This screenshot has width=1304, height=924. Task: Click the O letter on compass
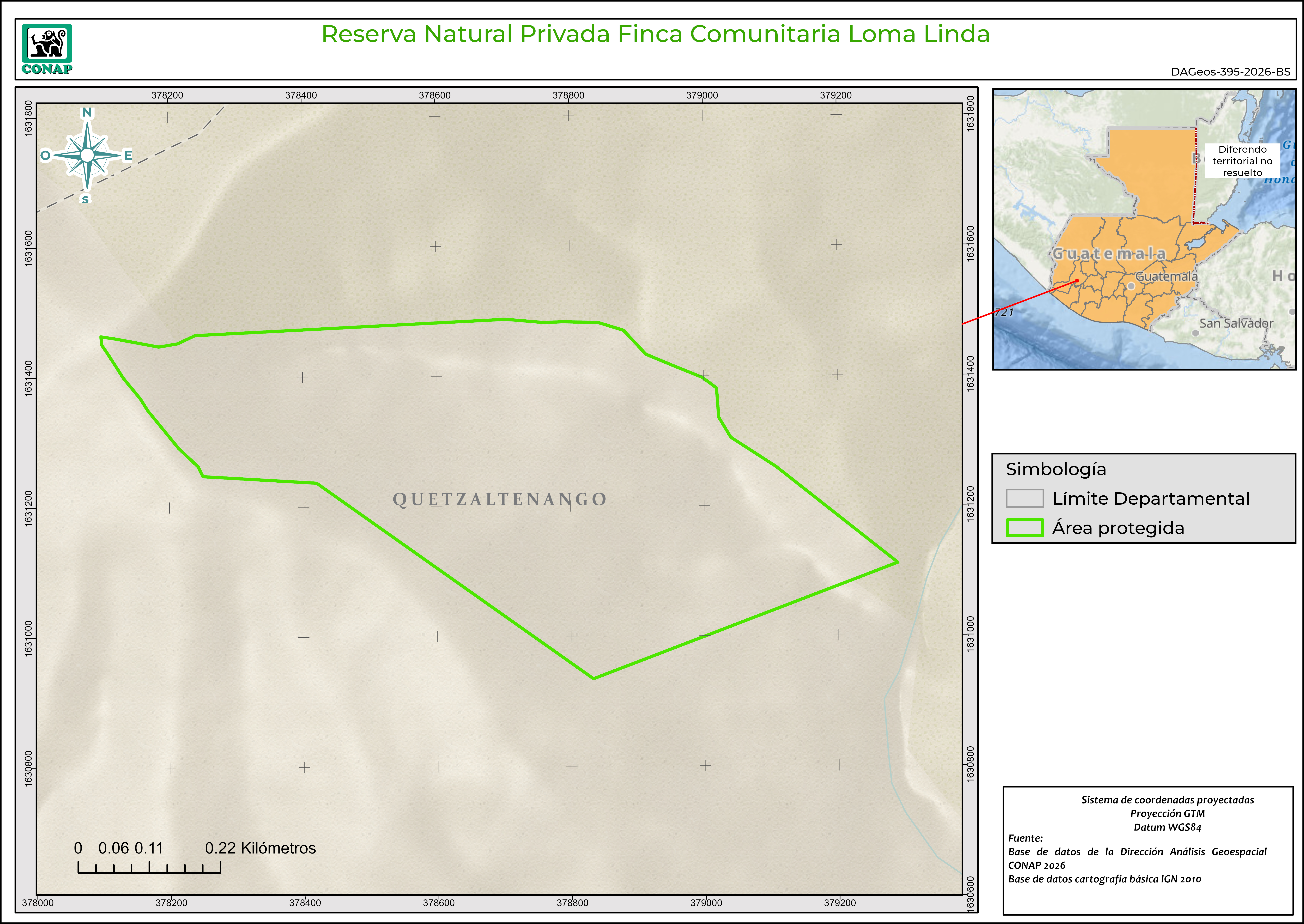click(x=46, y=155)
